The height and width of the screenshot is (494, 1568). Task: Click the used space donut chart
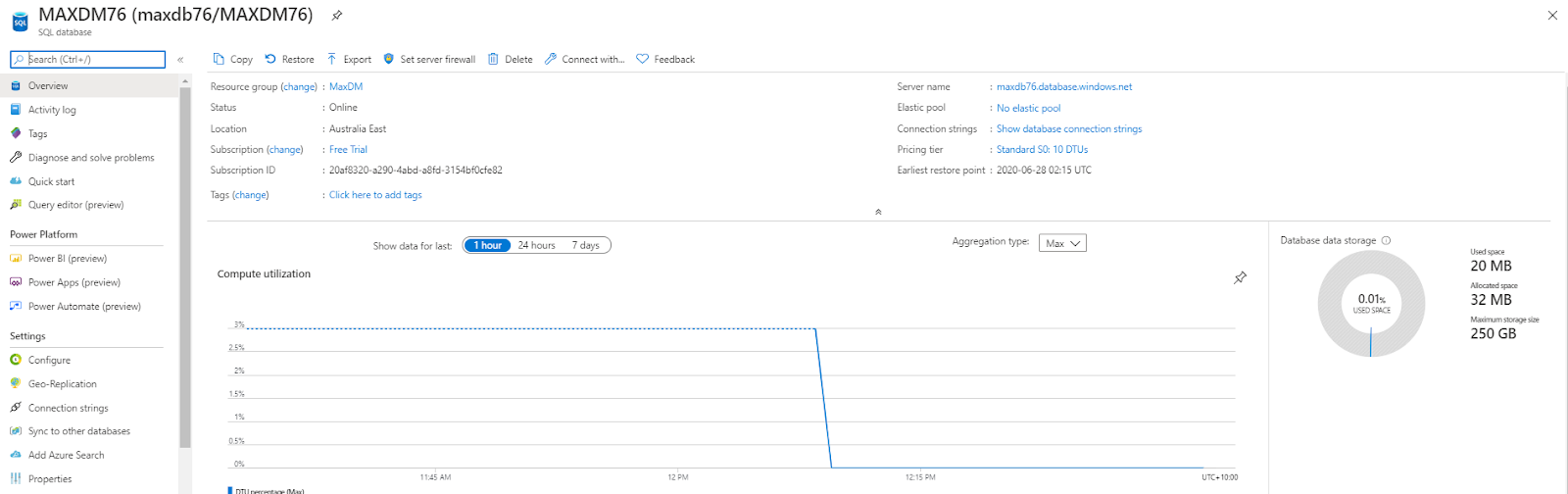[1371, 304]
